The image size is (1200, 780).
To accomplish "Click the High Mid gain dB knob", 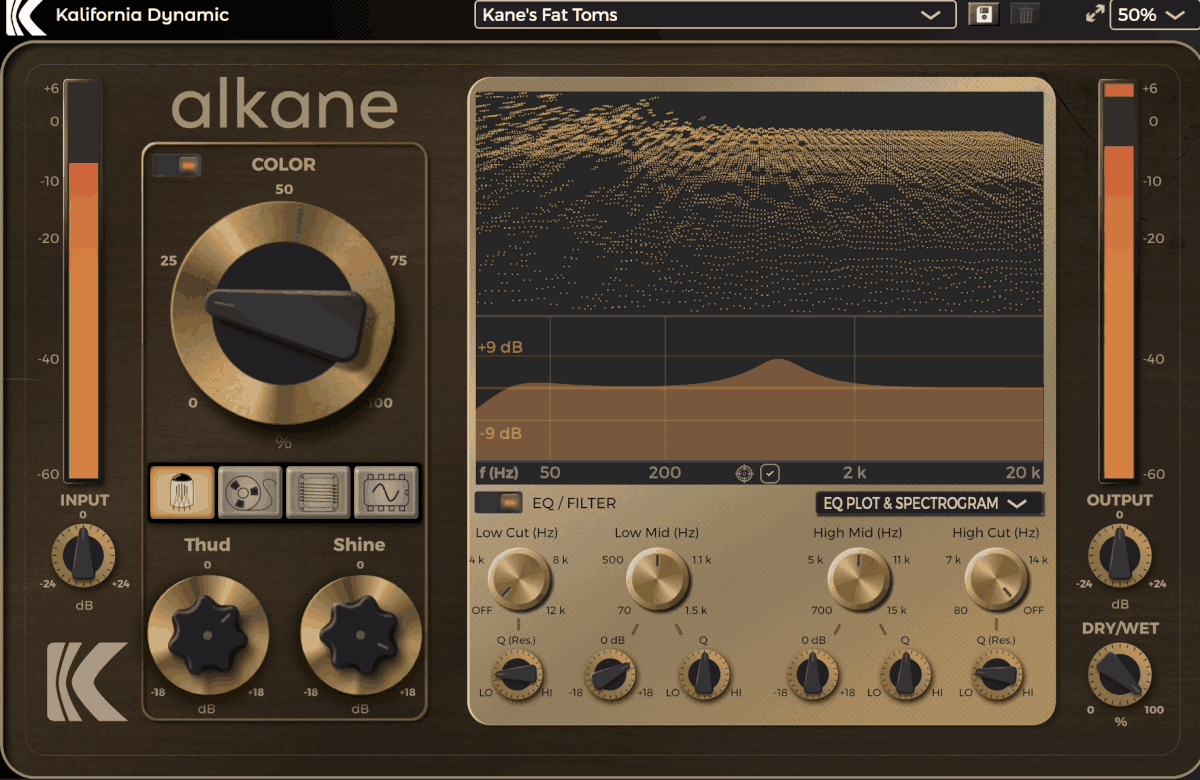I will coord(813,675).
